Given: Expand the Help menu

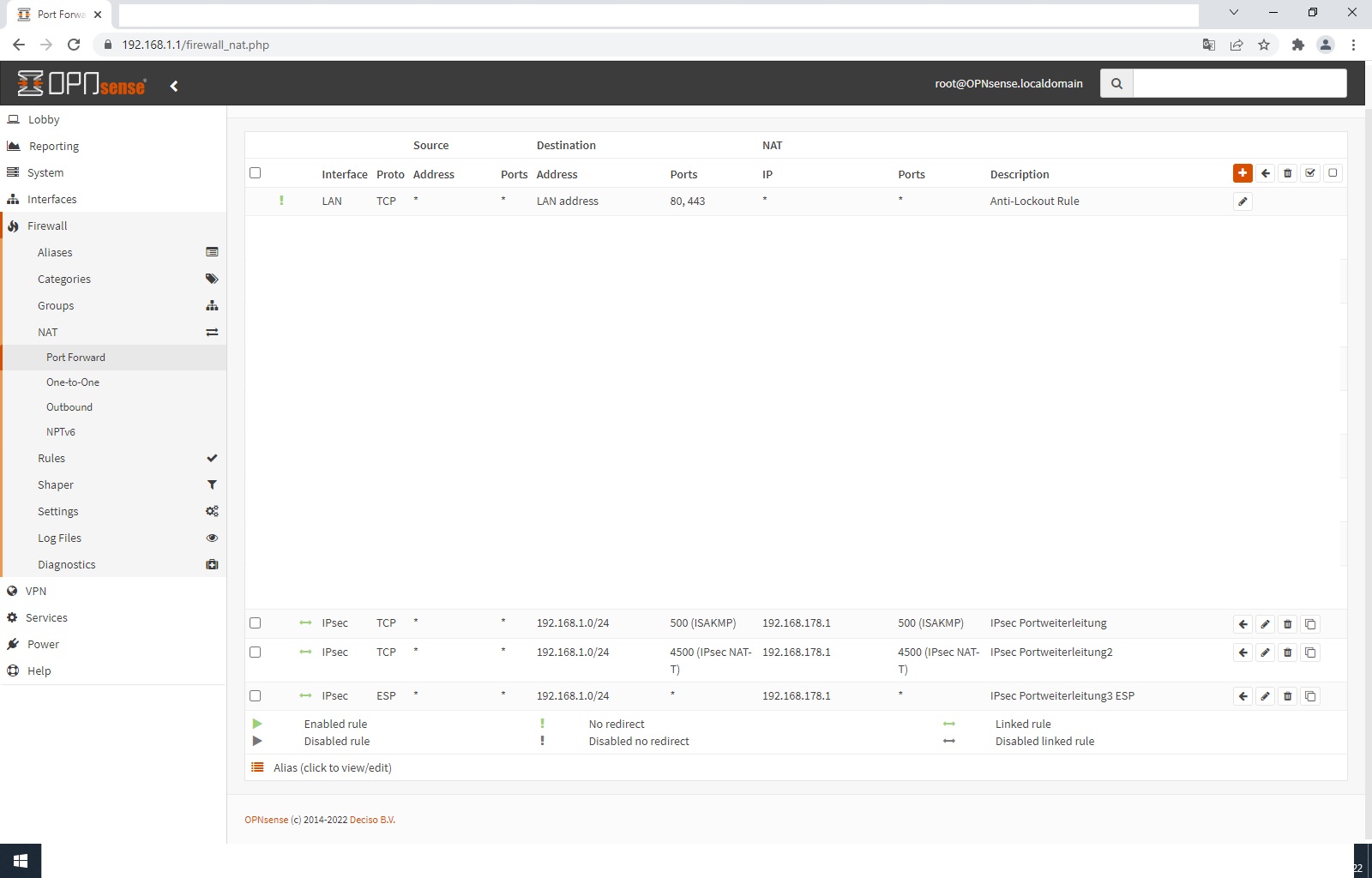Looking at the screenshot, I should coord(113,671).
